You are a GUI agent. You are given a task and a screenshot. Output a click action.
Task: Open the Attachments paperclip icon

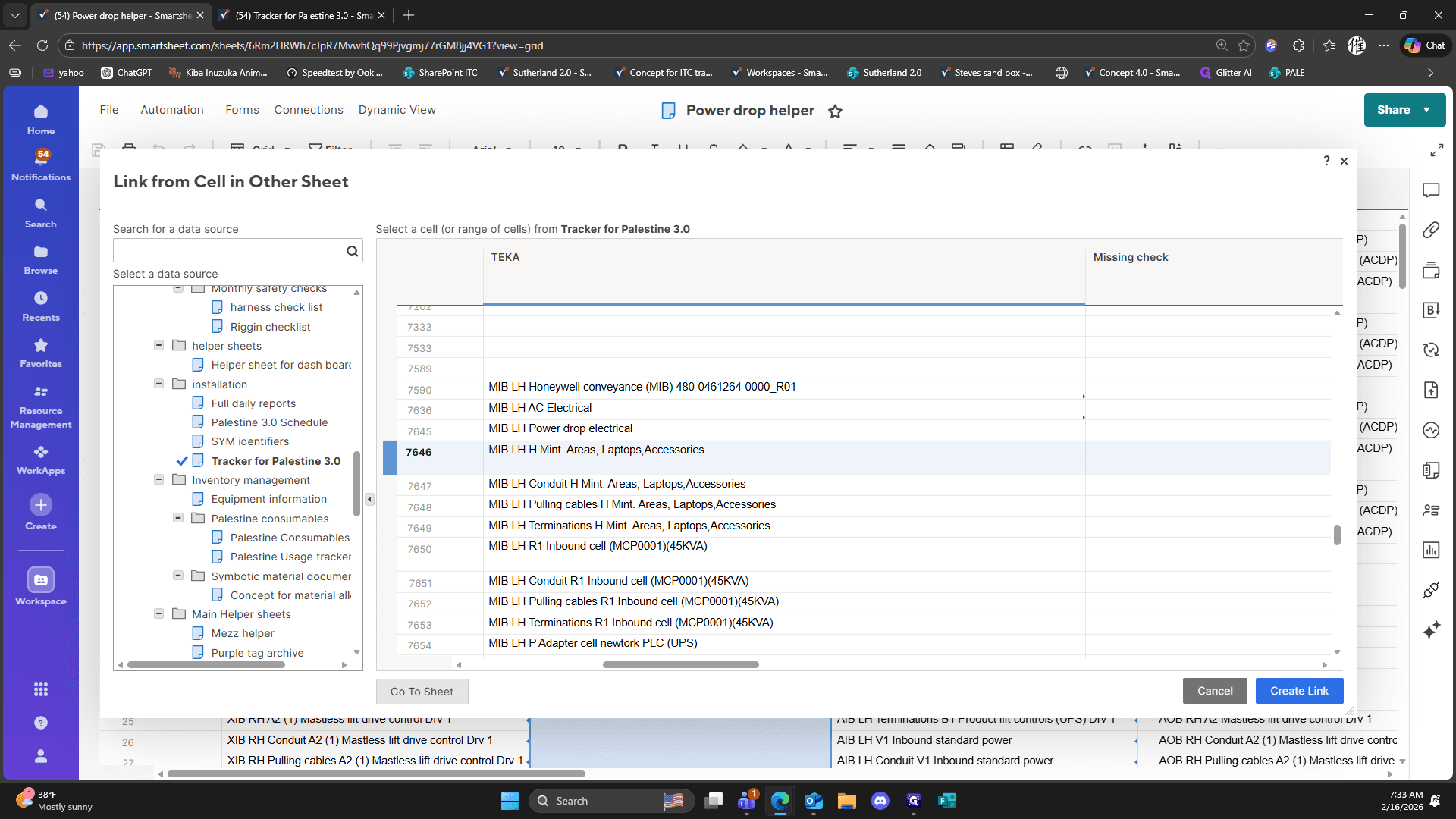1431,230
